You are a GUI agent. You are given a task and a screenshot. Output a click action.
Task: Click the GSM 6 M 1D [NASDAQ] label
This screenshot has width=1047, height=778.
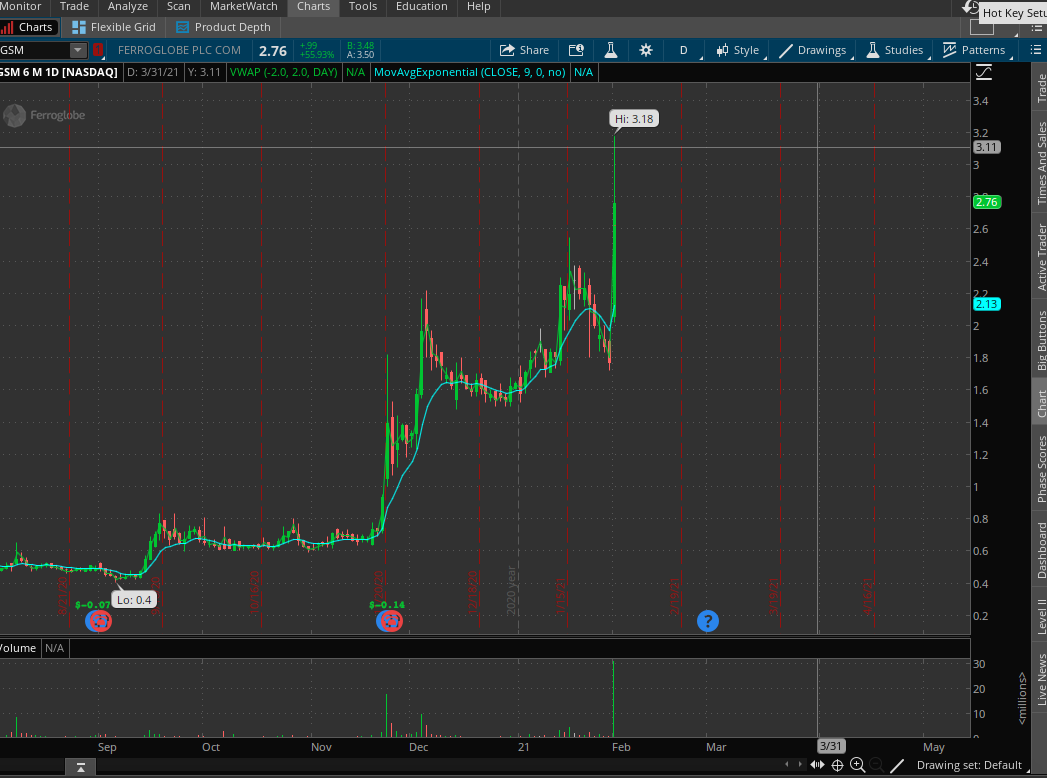[59, 72]
